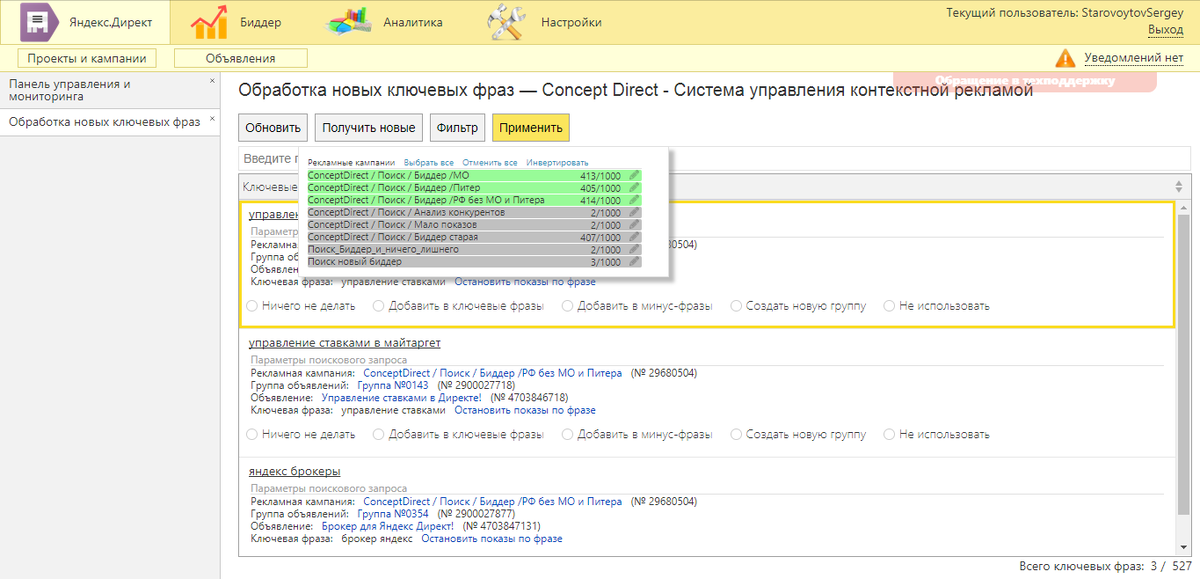Toggle campaign ConceptDirect / Поиск / Биддер /Питер
The height and width of the screenshot is (579, 1200).
click(x=474, y=188)
